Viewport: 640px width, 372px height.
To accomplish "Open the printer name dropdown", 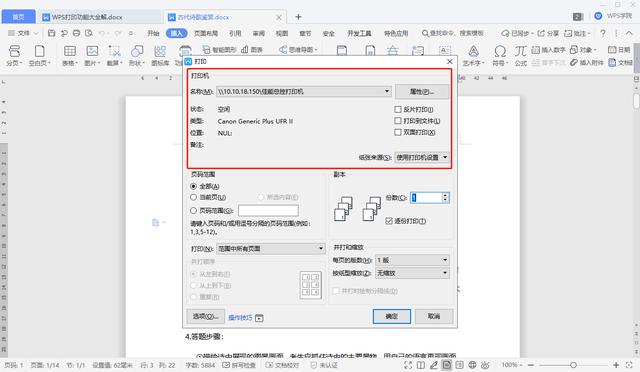I will click(x=304, y=91).
